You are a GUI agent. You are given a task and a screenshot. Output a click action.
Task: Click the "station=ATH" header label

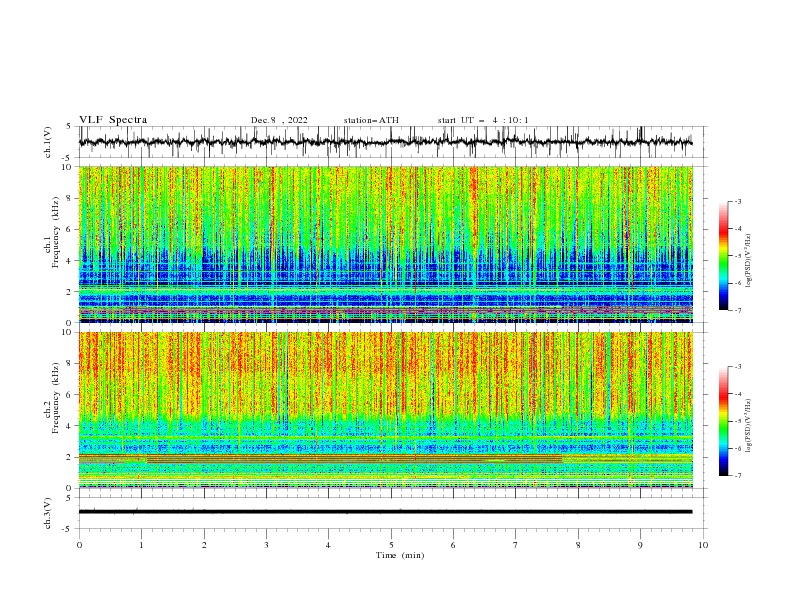tap(371, 120)
